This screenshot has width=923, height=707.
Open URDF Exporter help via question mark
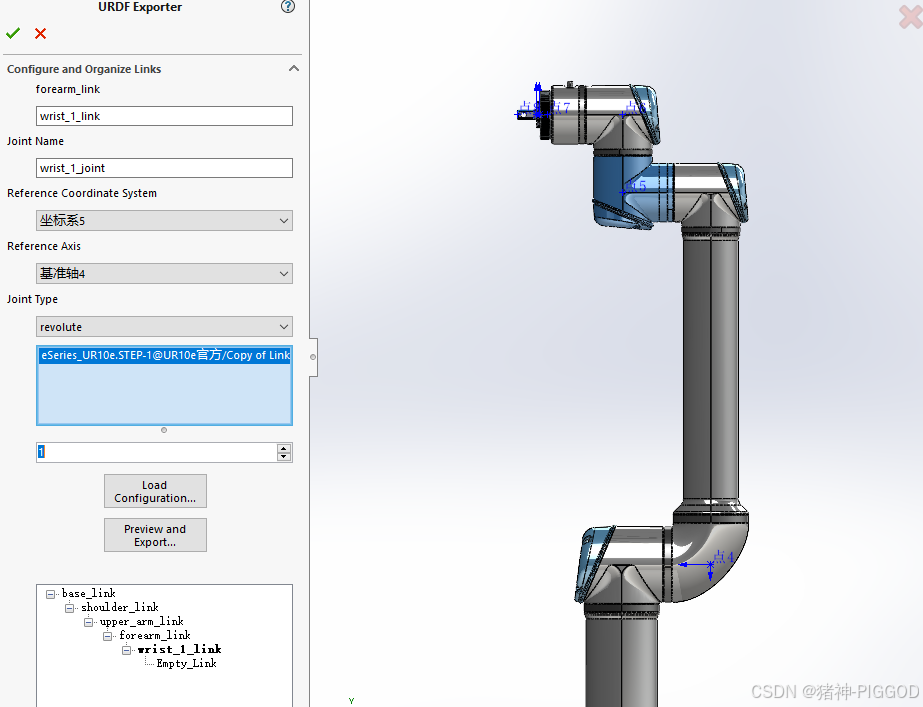[287, 7]
